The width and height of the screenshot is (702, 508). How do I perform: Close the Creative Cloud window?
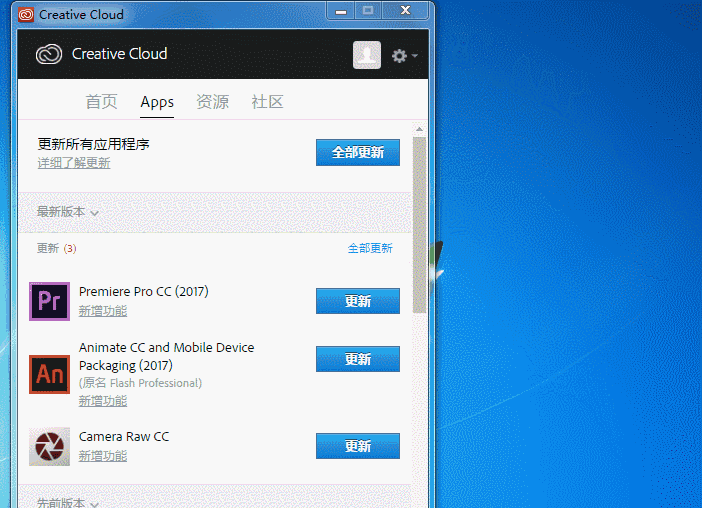(406, 11)
